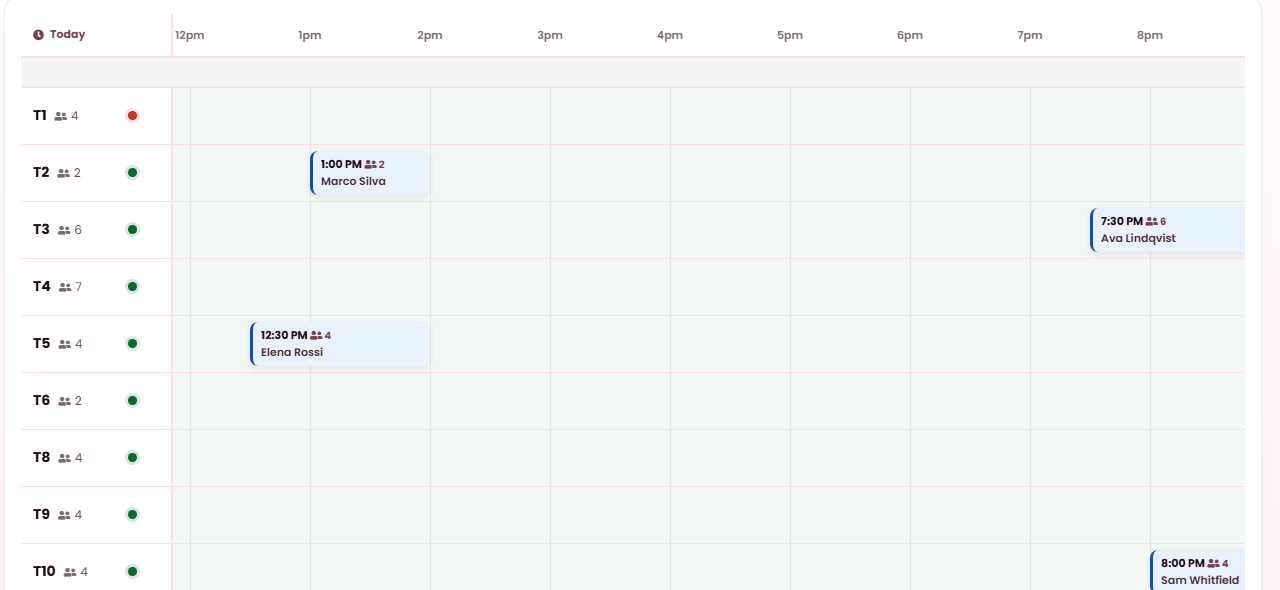Click the guests icon in row T8
This screenshot has height=590, width=1280.
[64, 458]
